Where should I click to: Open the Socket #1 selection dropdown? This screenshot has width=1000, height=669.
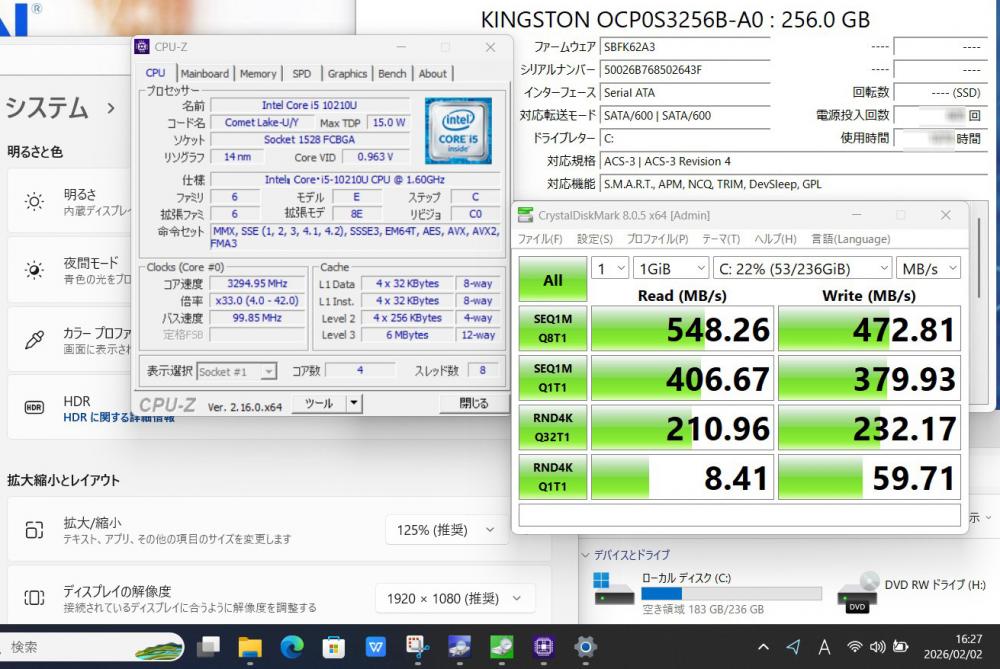click(x=237, y=371)
